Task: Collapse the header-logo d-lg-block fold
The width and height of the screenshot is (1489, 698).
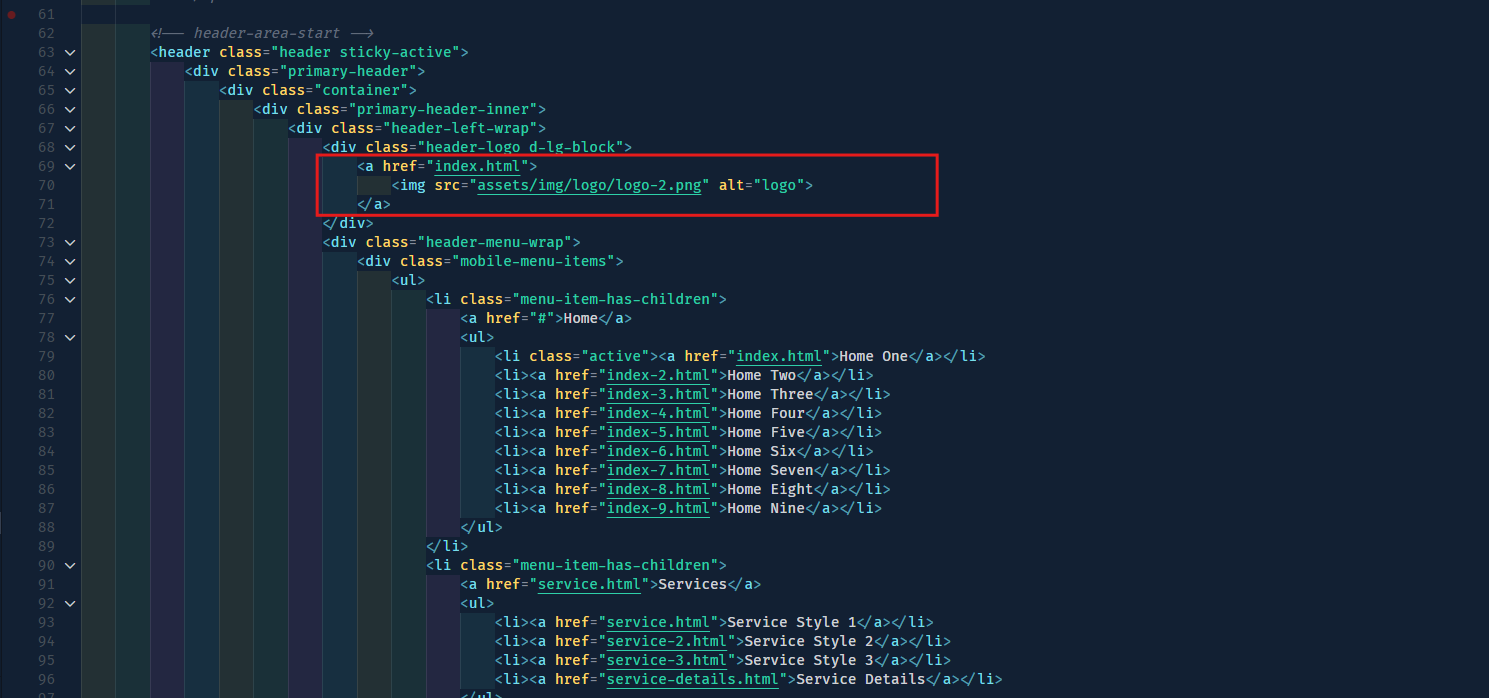Action: point(68,146)
